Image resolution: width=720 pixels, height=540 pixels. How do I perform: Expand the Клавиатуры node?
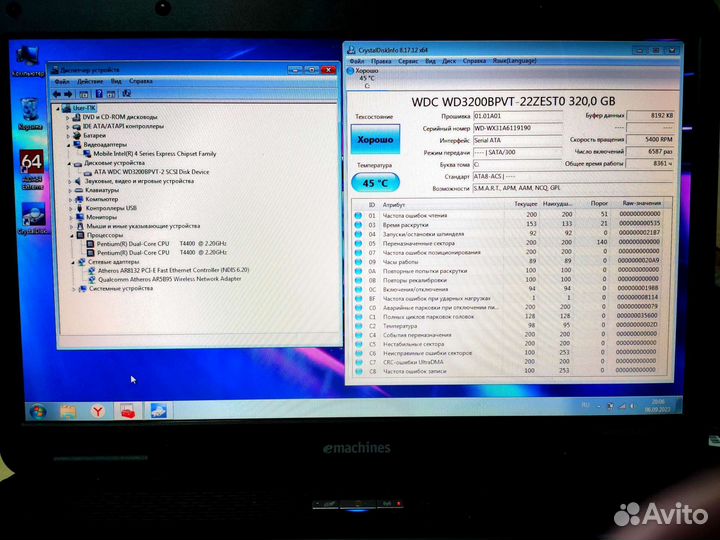click(70, 191)
